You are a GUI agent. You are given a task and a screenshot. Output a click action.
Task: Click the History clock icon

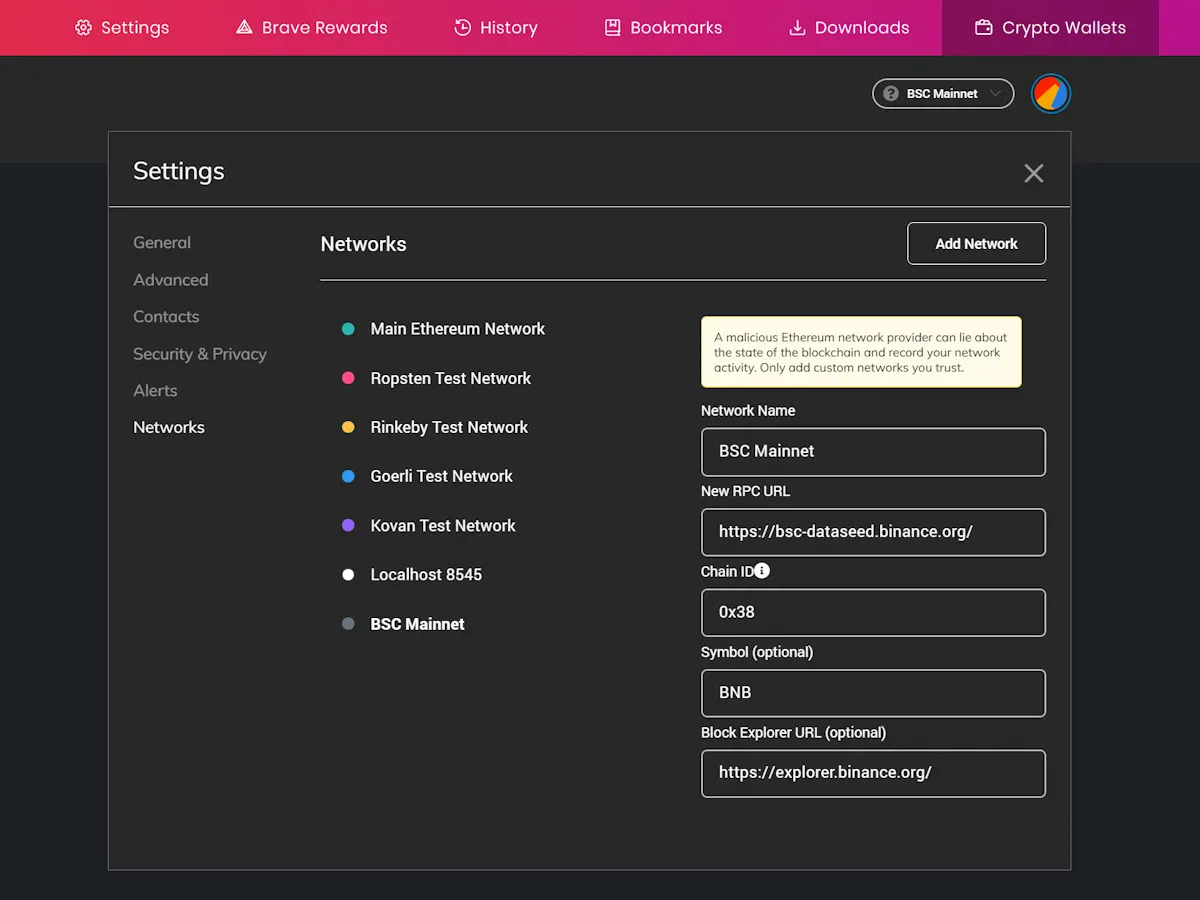pos(462,28)
